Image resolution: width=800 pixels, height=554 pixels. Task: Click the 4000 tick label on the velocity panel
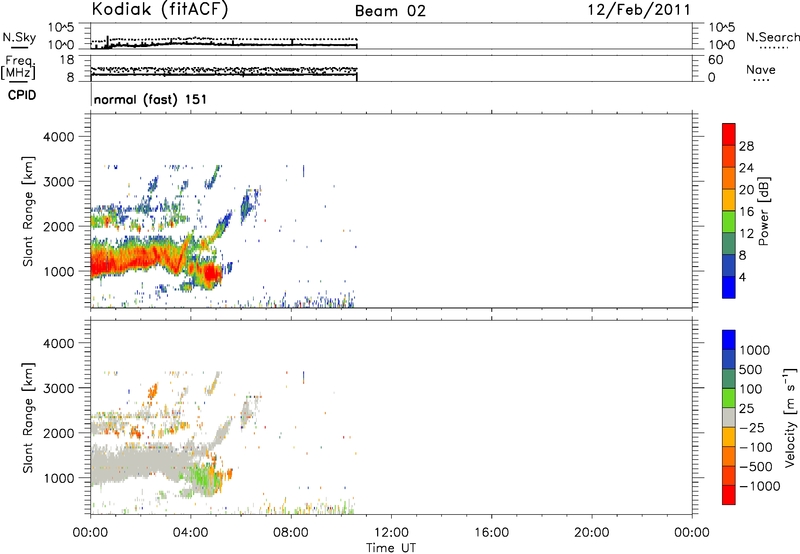click(x=59, y=343)
